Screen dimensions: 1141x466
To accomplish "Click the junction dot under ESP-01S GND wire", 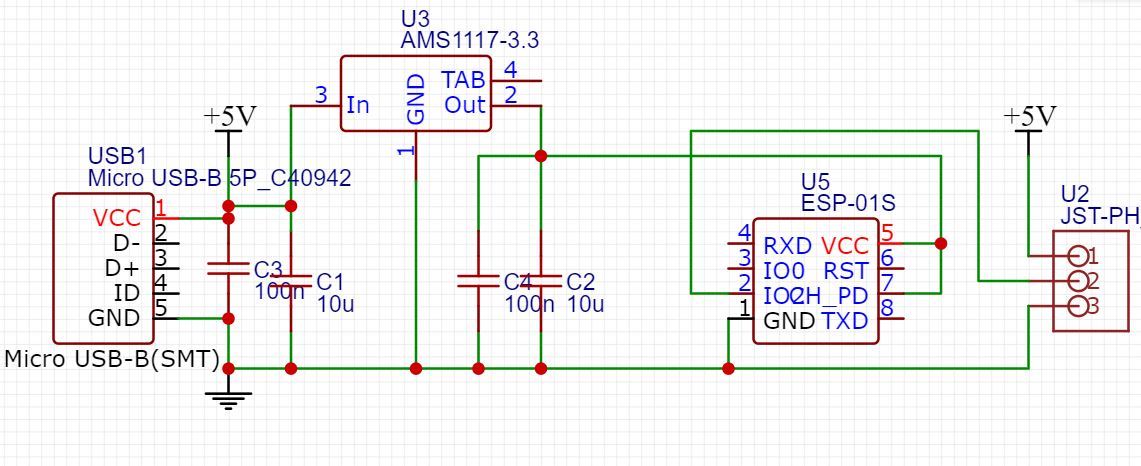I will (728, 368).
